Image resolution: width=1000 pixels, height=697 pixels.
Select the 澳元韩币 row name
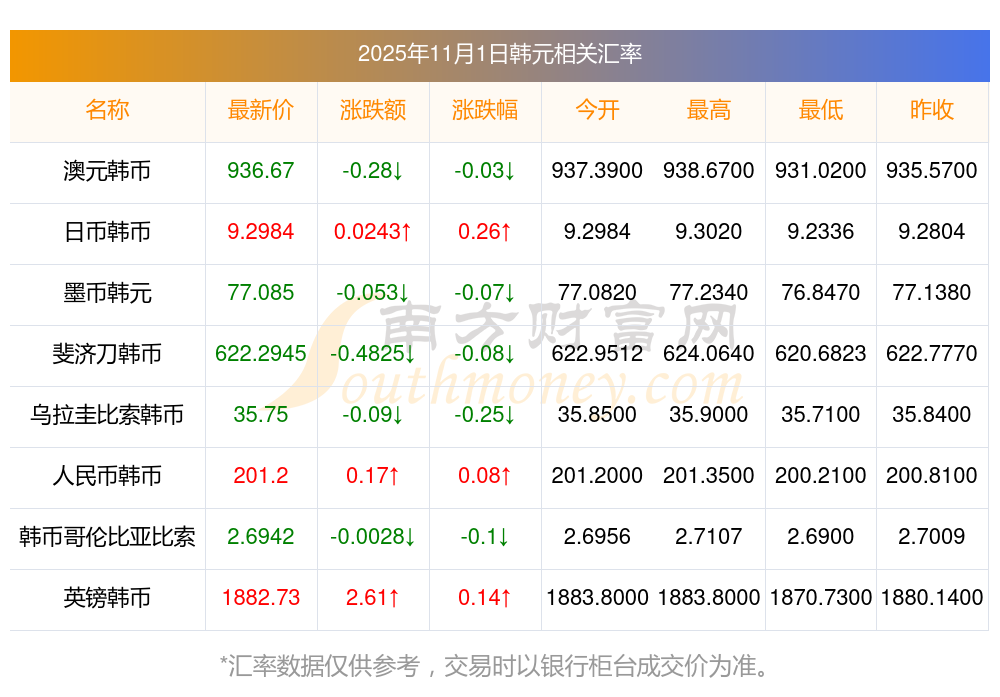point(107,171)
